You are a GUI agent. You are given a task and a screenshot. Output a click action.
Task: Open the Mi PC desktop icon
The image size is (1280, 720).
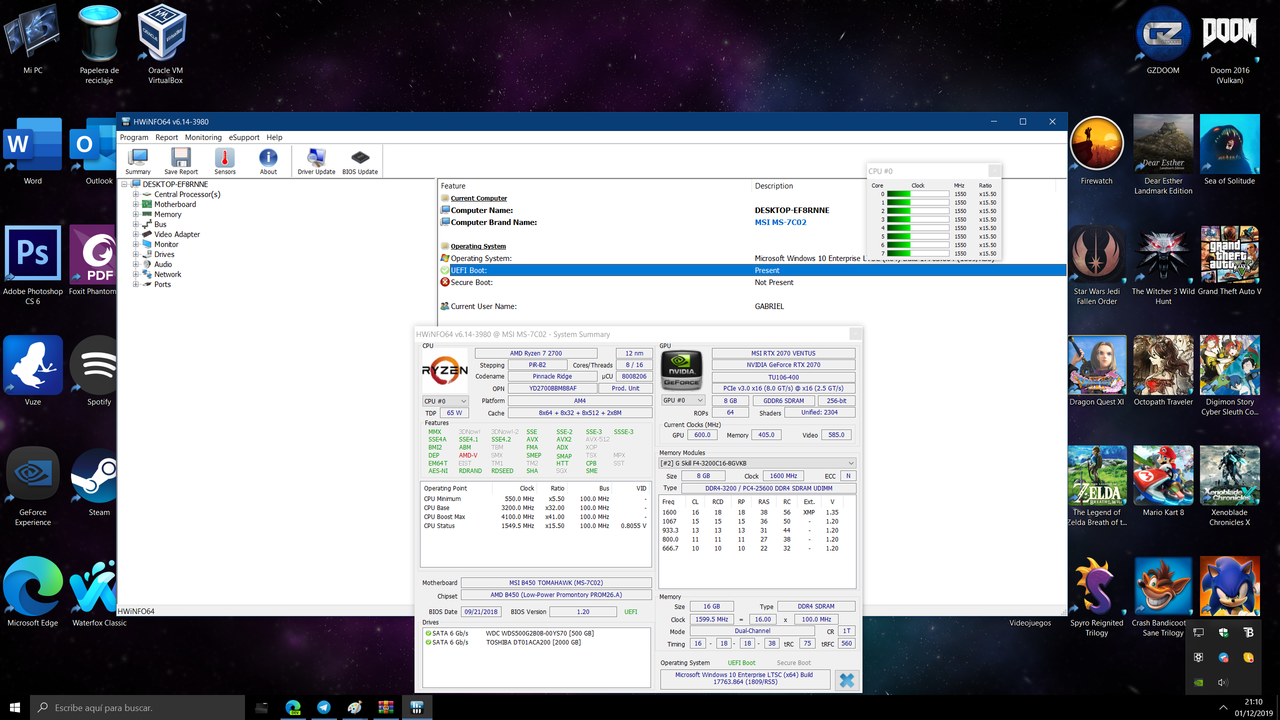33,40
